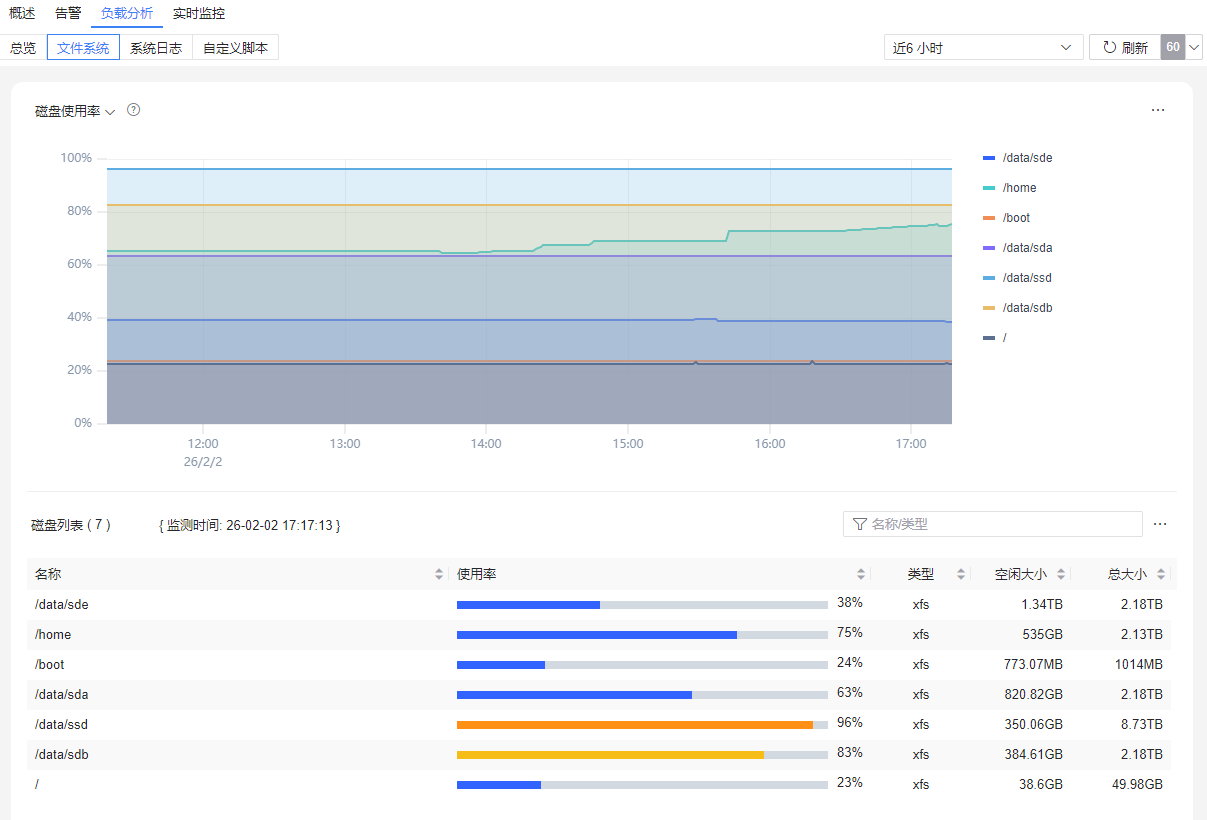This screenshot has width=1207, height=820.
Task: Sort by the 使用率 column arrows
Action: point(861,574)
